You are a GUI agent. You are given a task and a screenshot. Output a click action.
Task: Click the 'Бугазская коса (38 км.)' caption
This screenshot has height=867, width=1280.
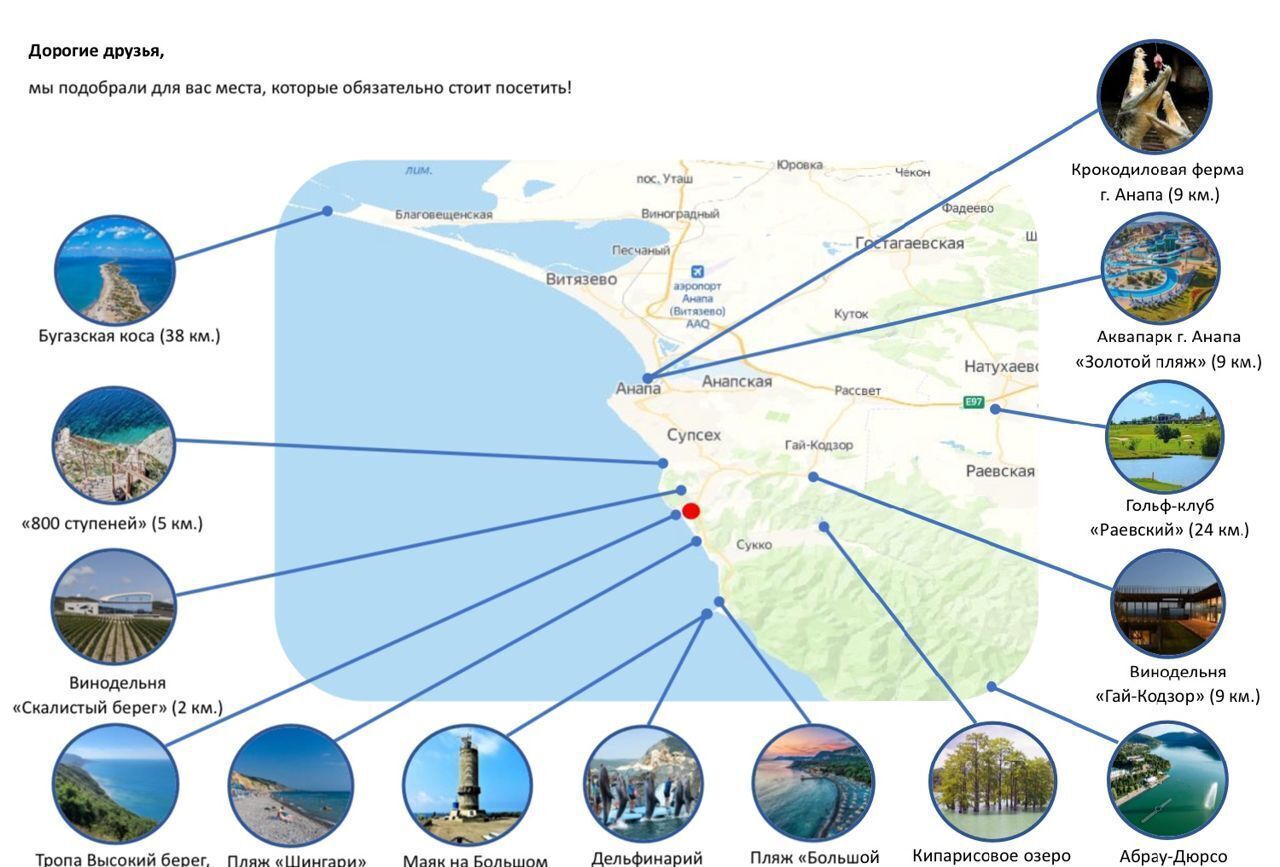click(129, 336)
